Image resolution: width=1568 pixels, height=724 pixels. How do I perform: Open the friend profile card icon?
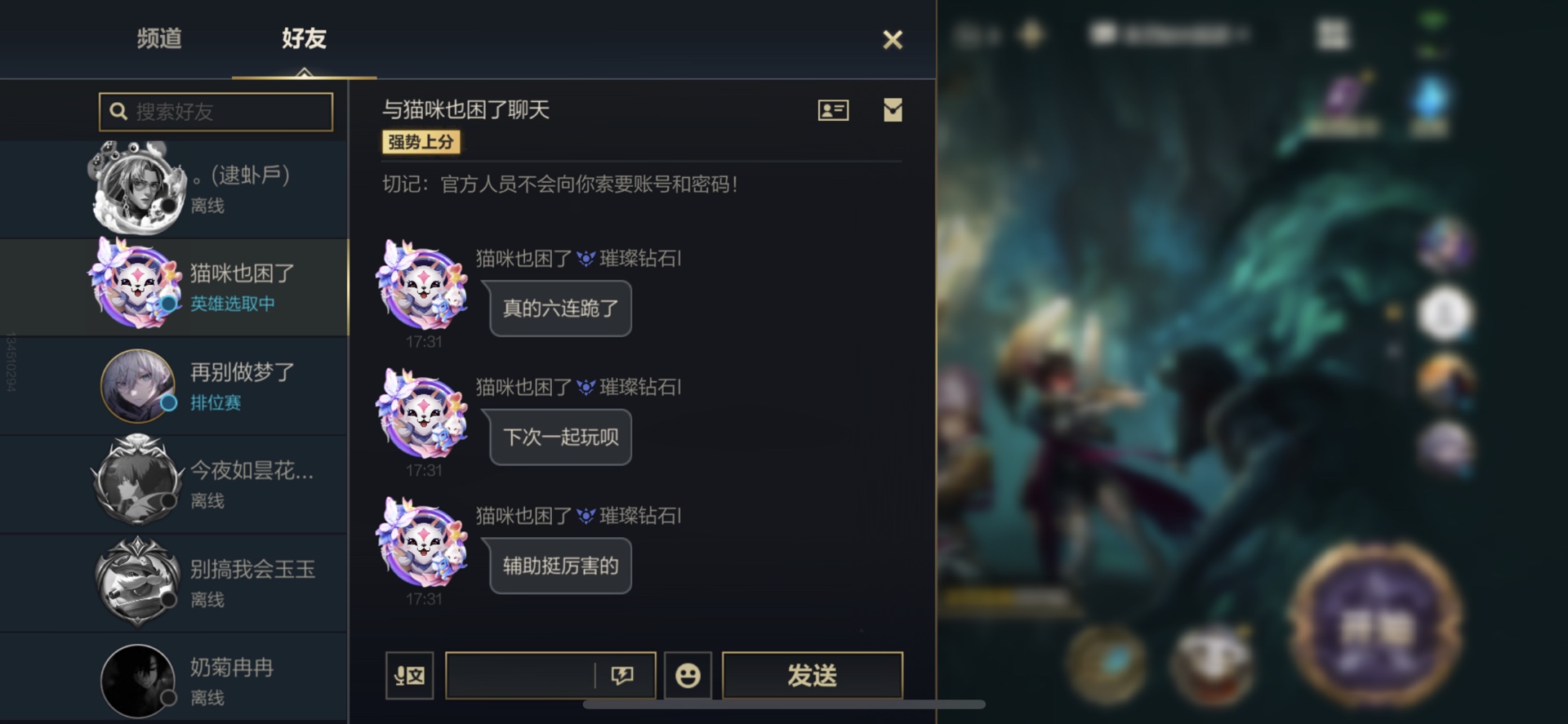coord(833,110)
